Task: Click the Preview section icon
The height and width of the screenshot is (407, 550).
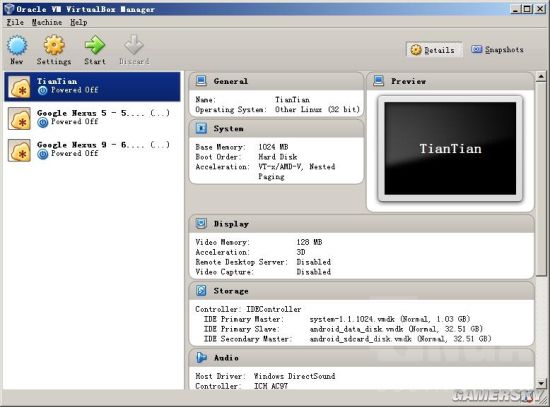Action: tap(378, 81)
